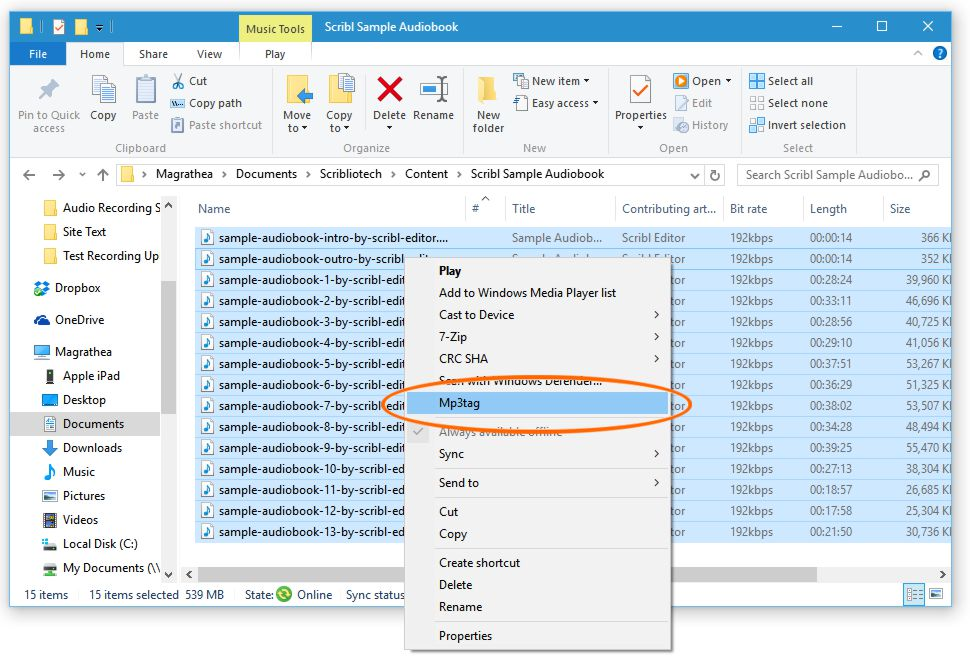Click the Edit ribbon command
The image size is (970, 657).
[x=693, y=103]
